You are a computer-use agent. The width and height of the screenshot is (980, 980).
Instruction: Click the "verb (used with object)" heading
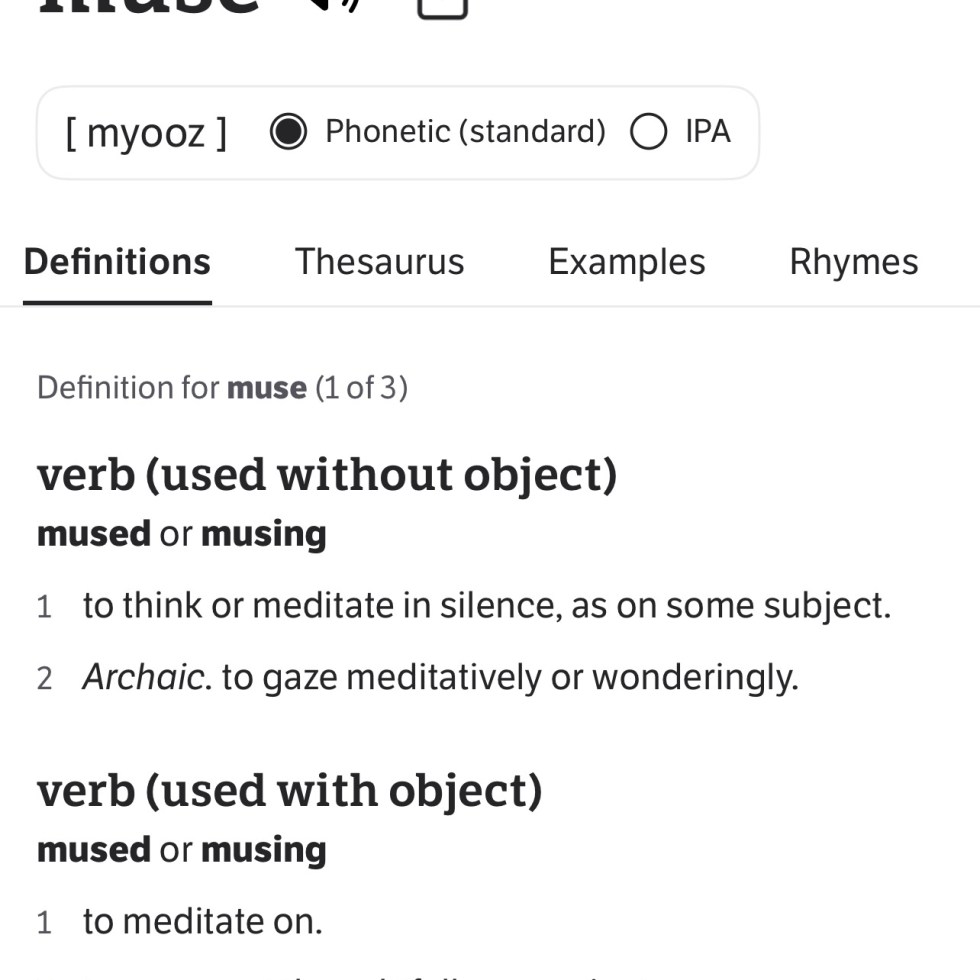click(289, 790)
